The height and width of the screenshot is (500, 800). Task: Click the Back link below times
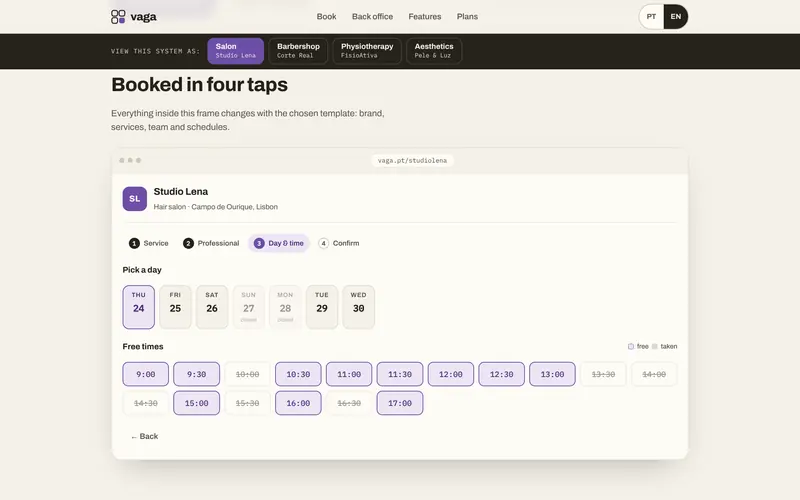(x=144, y=436)
